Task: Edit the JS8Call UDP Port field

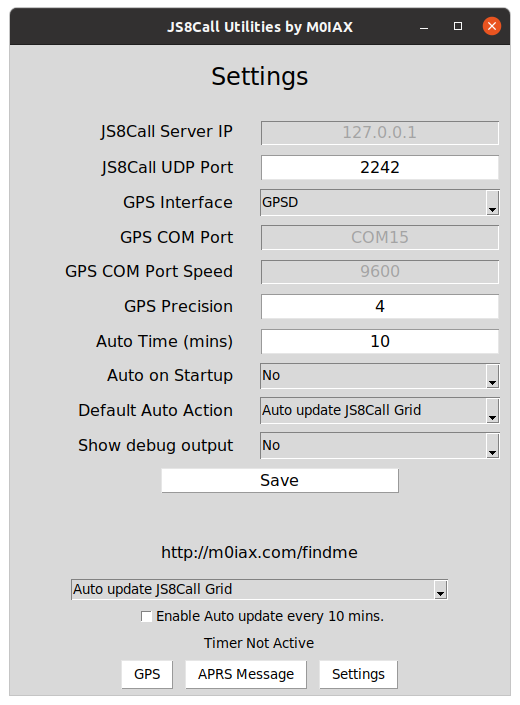Action: [380, 167]
